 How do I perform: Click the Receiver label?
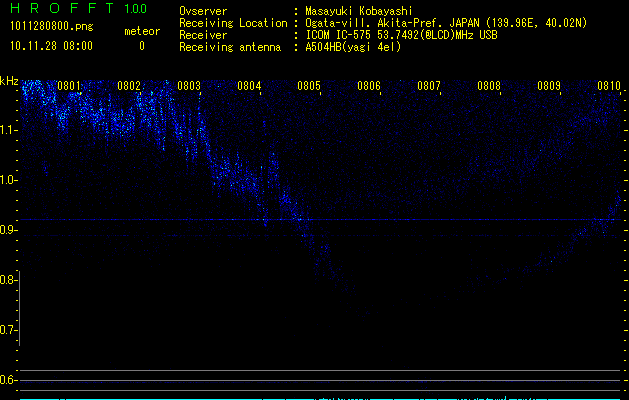click(x=203, y=35)
